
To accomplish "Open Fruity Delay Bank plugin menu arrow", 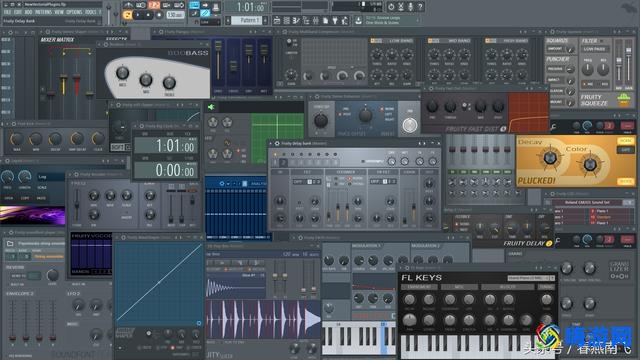I will click(x=271, y=143).
